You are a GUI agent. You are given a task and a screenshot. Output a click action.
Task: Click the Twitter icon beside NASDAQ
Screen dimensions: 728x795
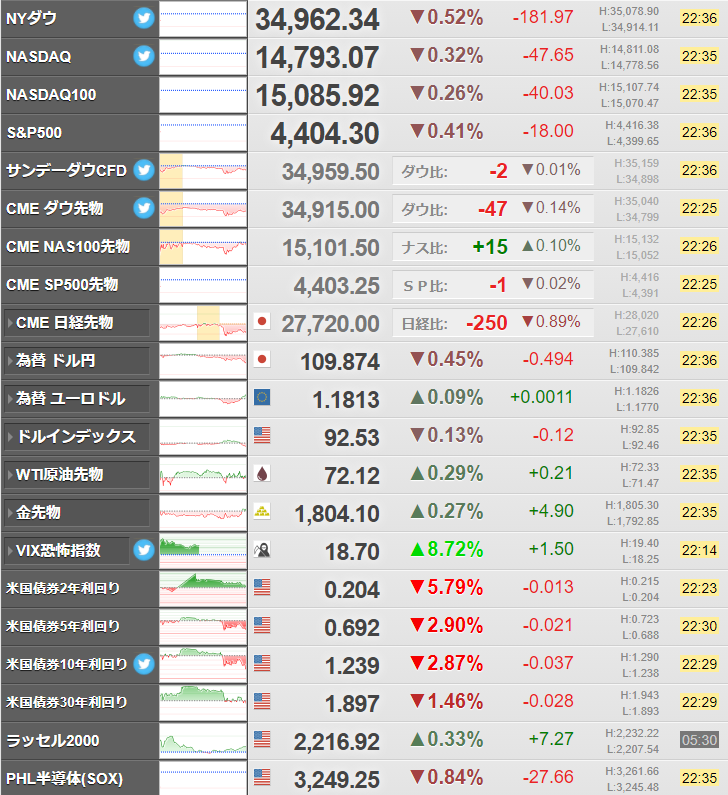(x=144, y=56)
